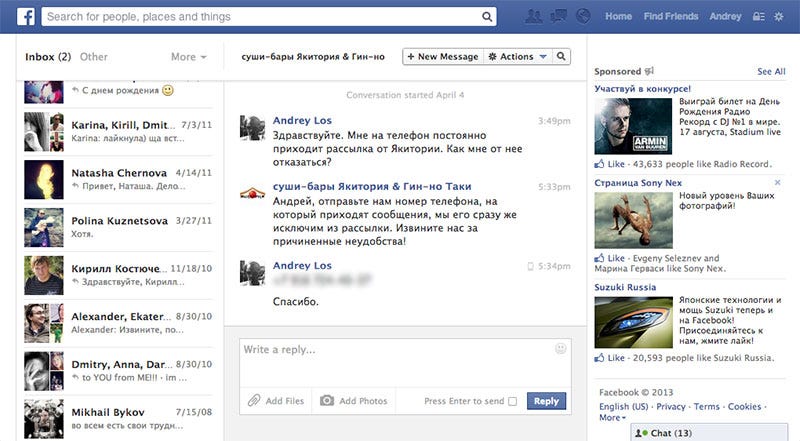
Task: Click Natasha Chernova avatar thumbnail
Action: (44, 180)
